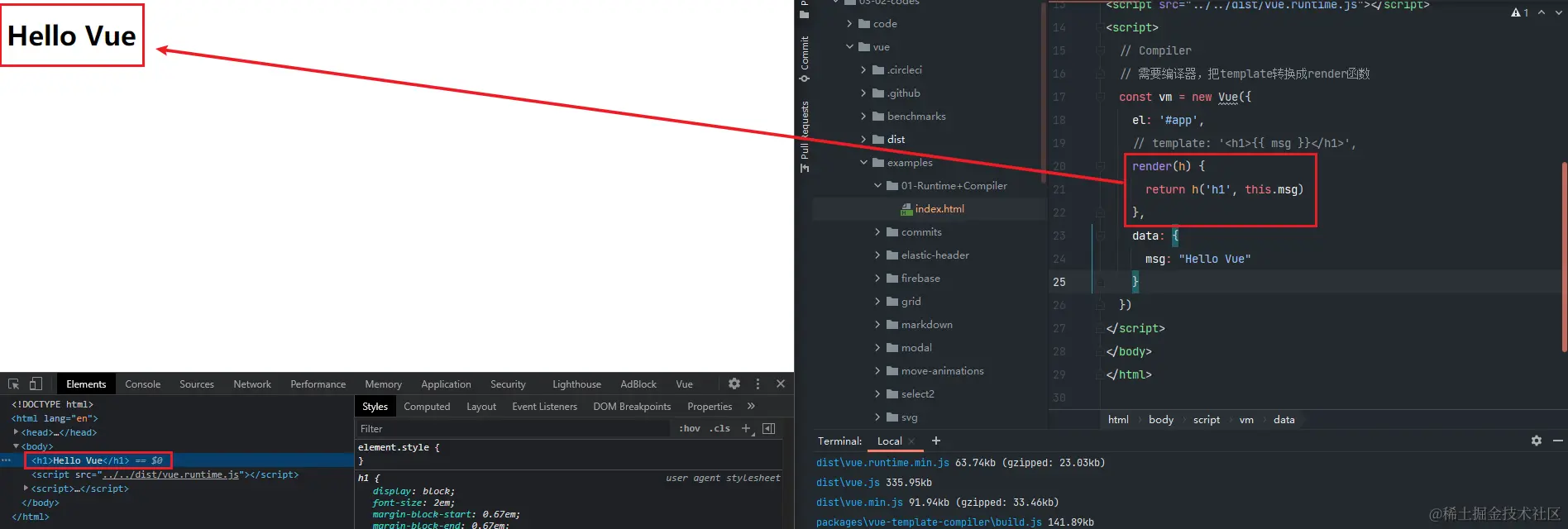Add a new terminal session

point(936,441)
